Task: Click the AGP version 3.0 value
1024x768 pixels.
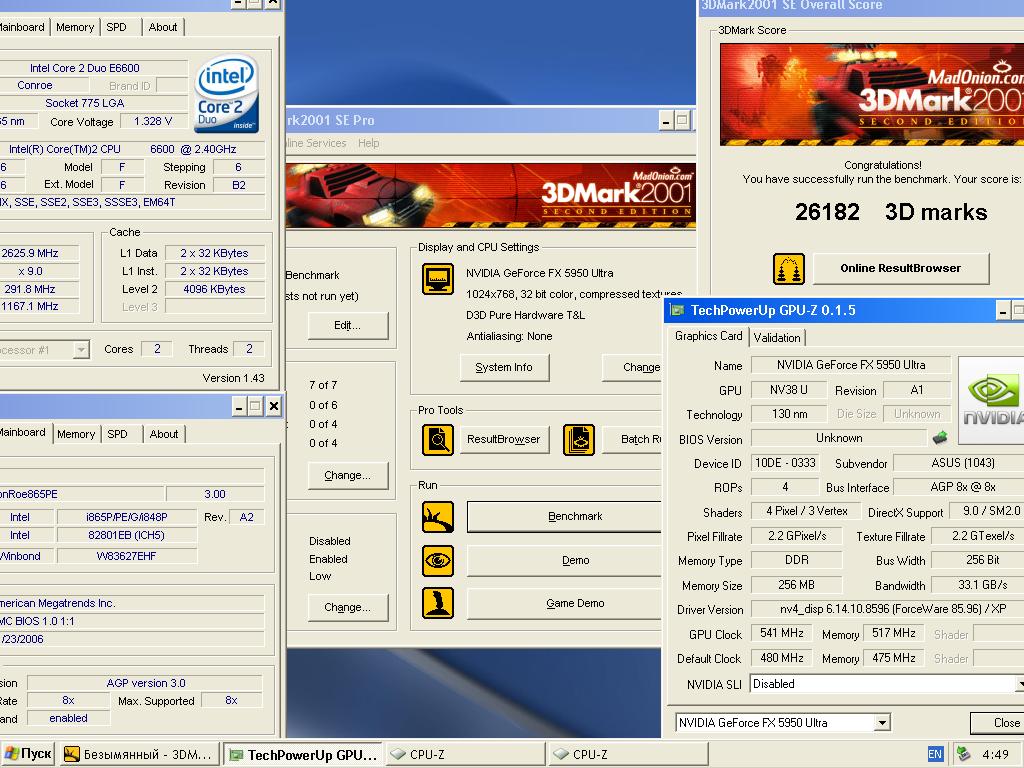Action: [x=146, y=683]
